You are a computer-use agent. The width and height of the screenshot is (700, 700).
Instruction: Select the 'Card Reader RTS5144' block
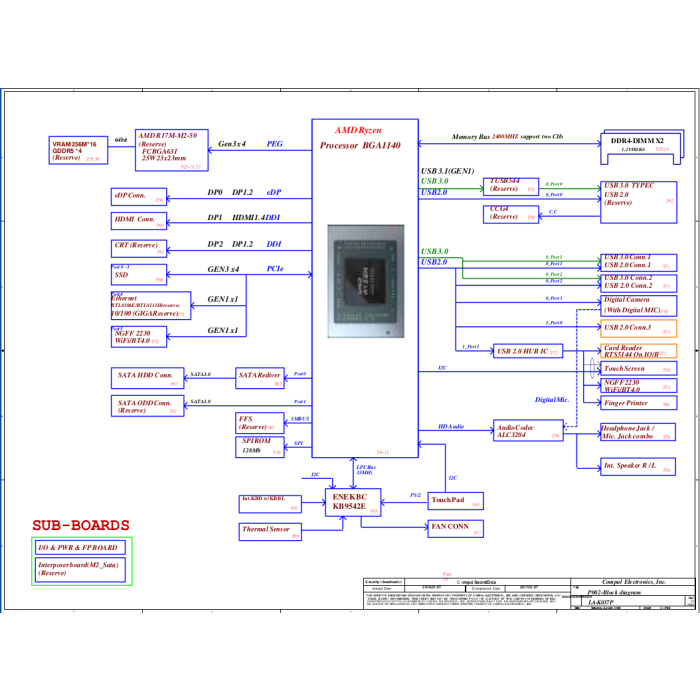pyautogui.click(x=638, y=351)
